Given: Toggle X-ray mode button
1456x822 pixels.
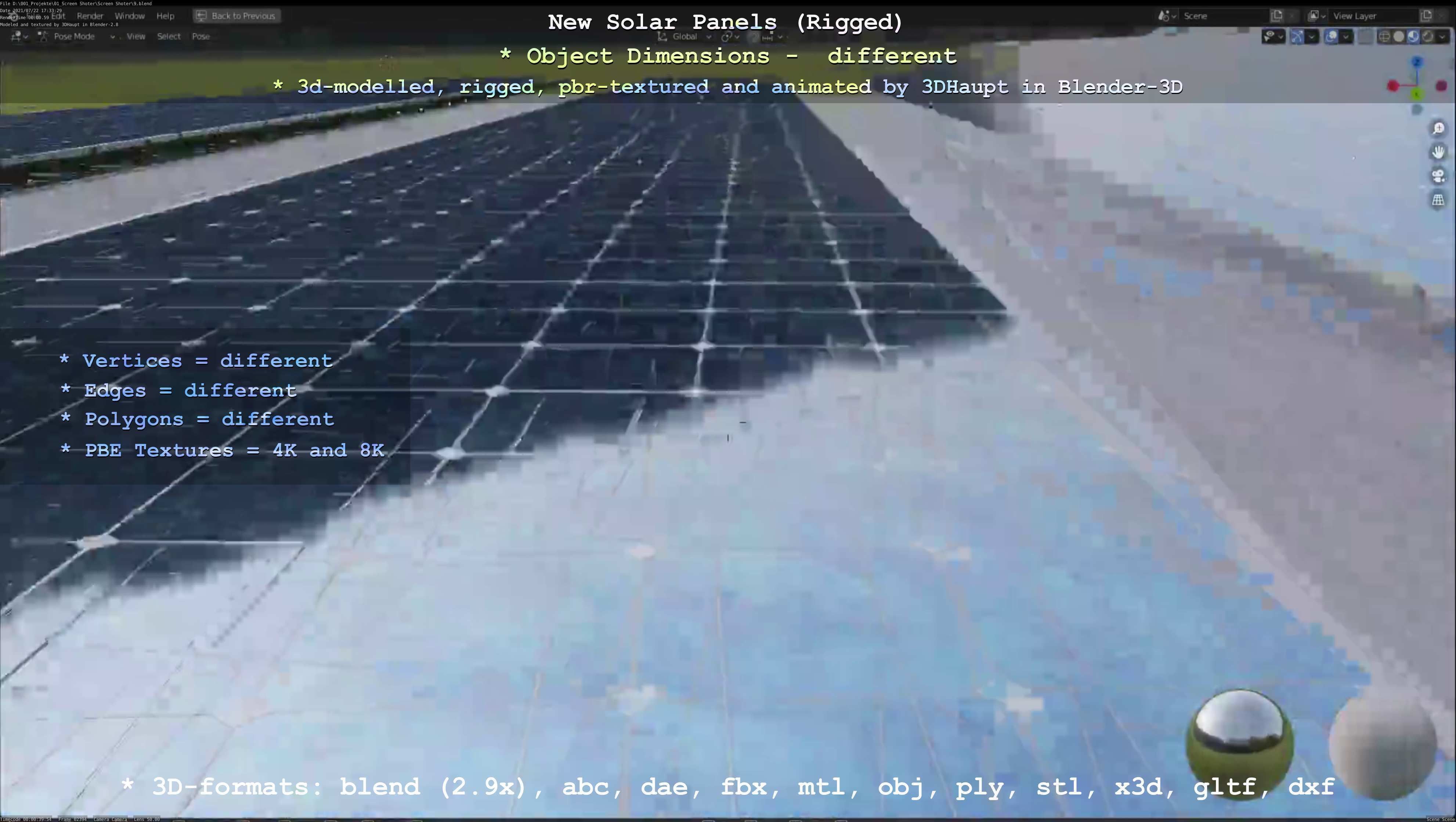Looking at the screenshot, I should [x=1366, y=37].
